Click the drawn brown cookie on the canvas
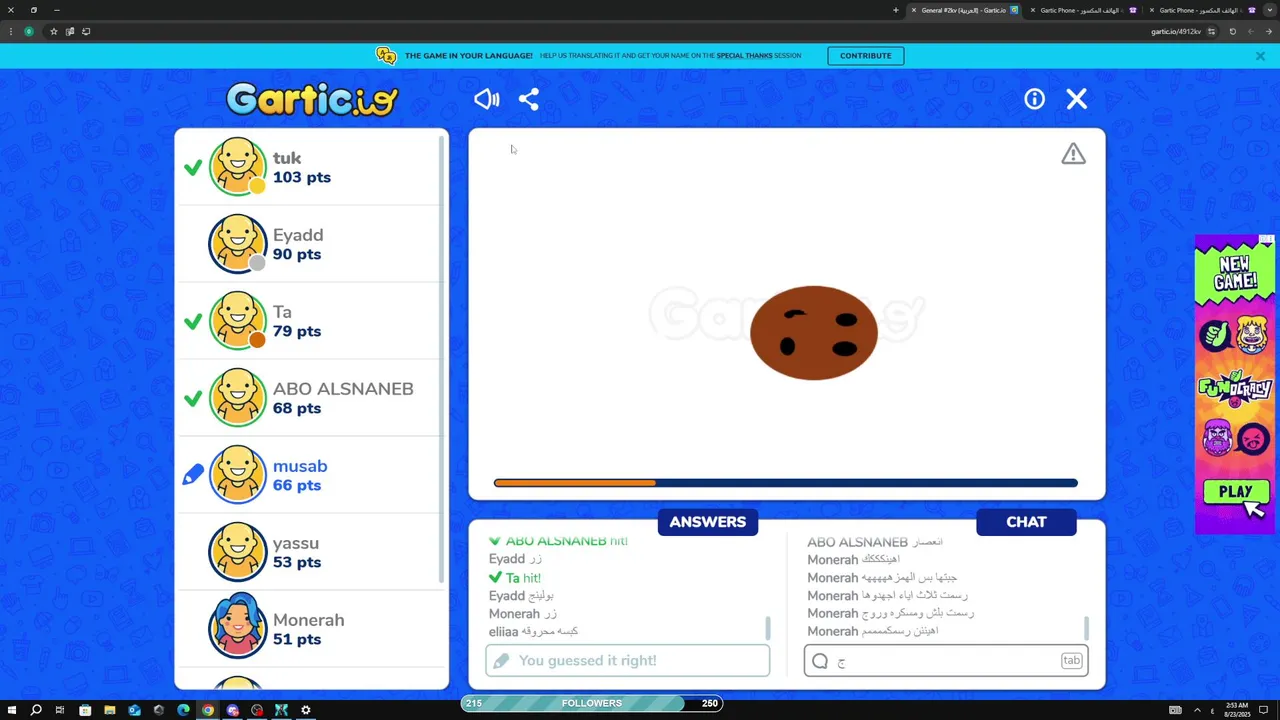This screenshot has height=720, width=1280. pyautogui.click(x=814, y=333)
